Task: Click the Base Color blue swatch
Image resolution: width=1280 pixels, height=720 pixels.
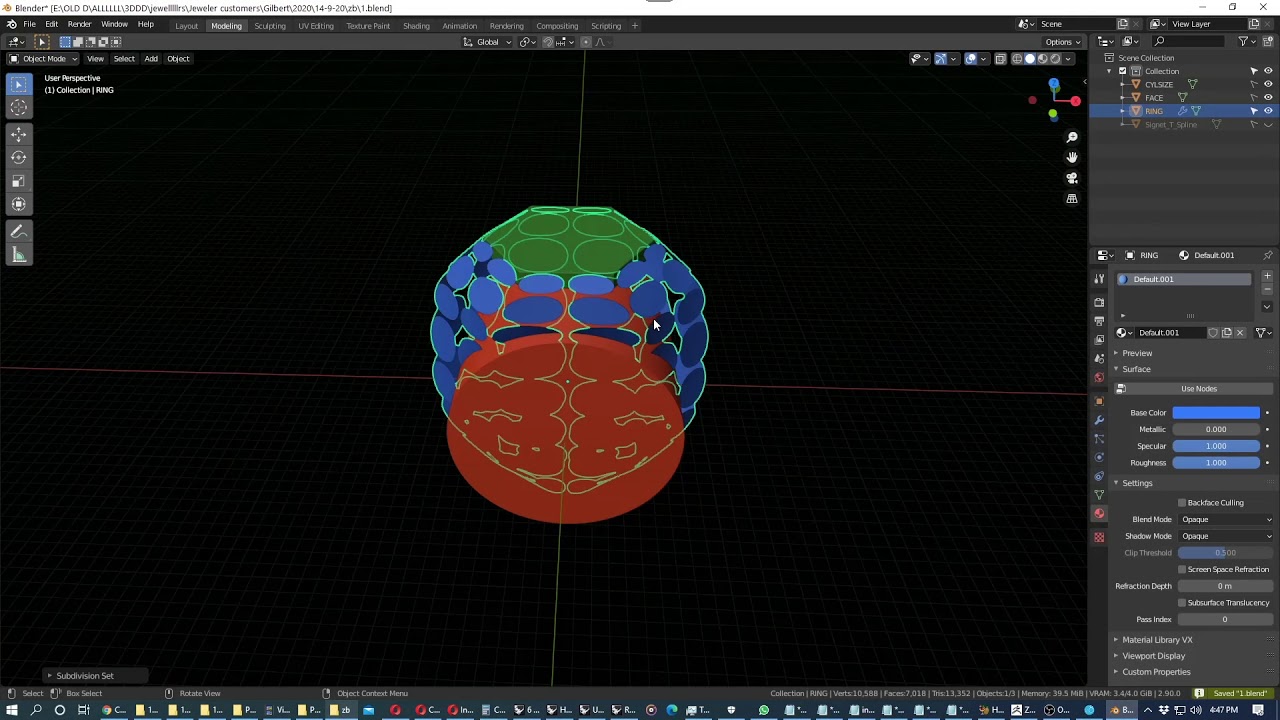Action: point(1216,413)
